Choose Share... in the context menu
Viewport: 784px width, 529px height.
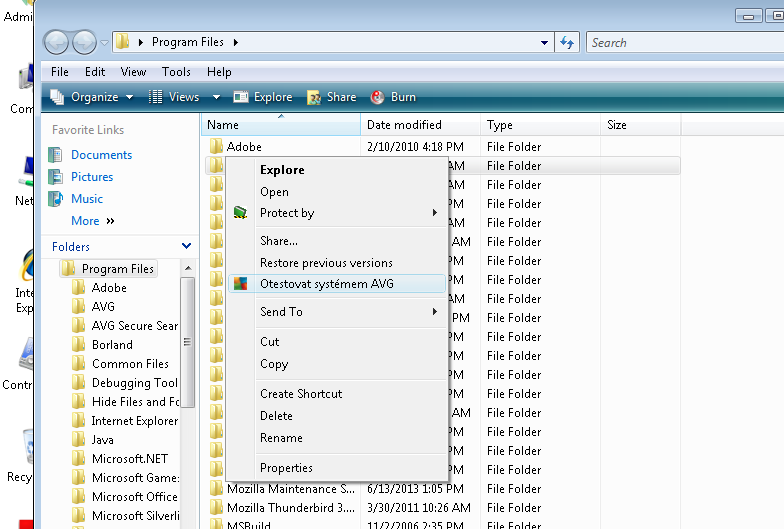(336, 241)
